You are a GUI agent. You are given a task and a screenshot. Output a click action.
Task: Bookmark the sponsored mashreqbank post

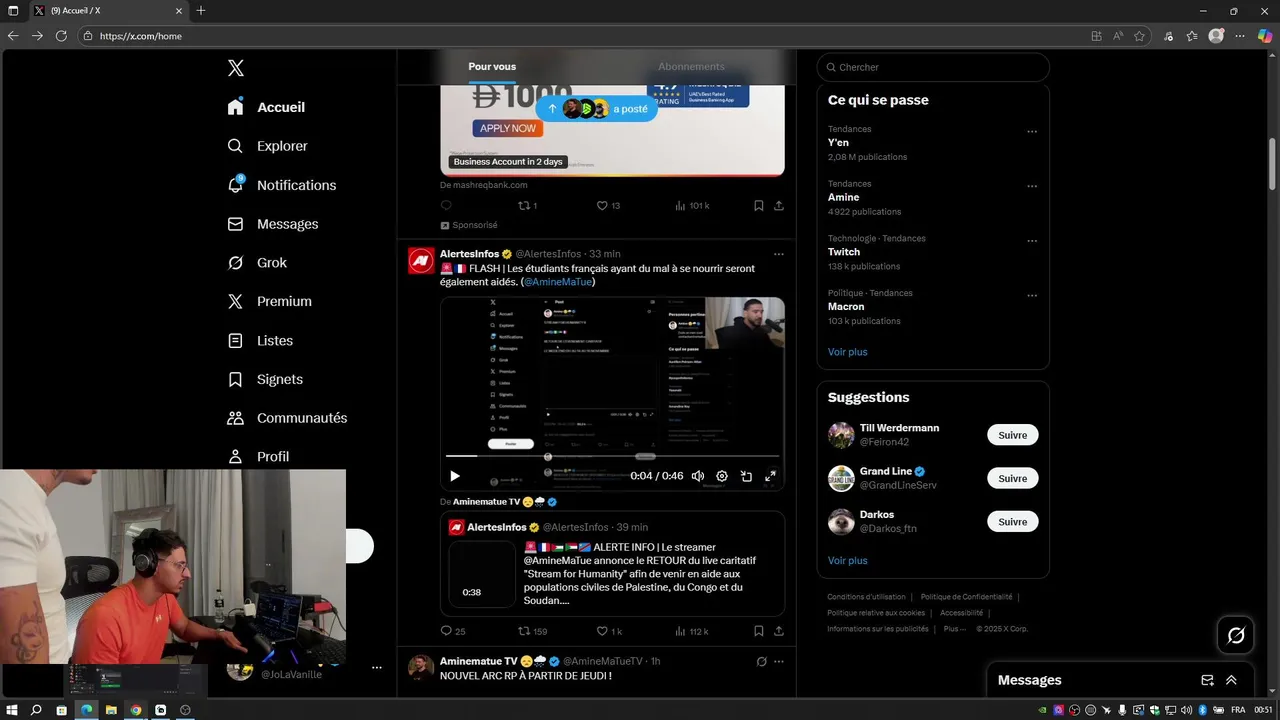click(x=759, y=205)
